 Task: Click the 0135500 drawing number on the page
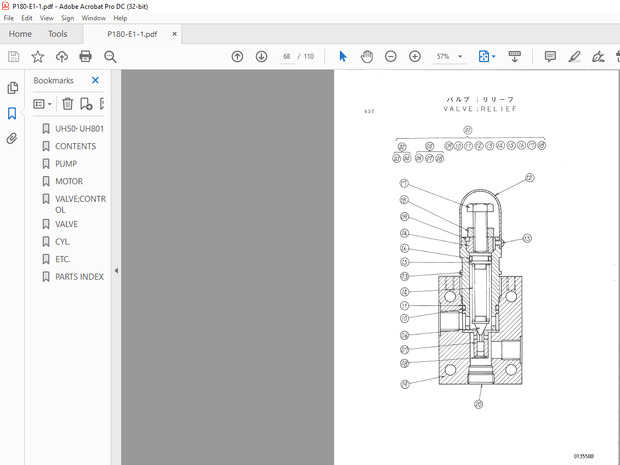pyautogui.click(x=583, y=456)
